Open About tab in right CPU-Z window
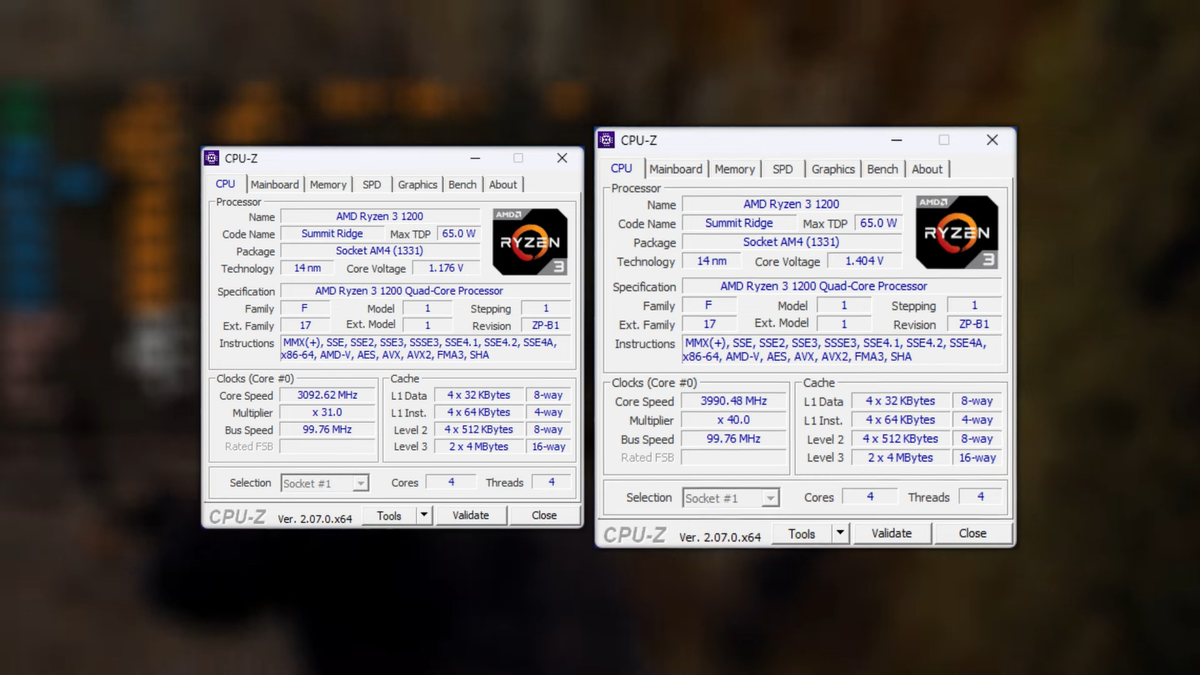This screenshot has width=1200, height=675. 927,169
